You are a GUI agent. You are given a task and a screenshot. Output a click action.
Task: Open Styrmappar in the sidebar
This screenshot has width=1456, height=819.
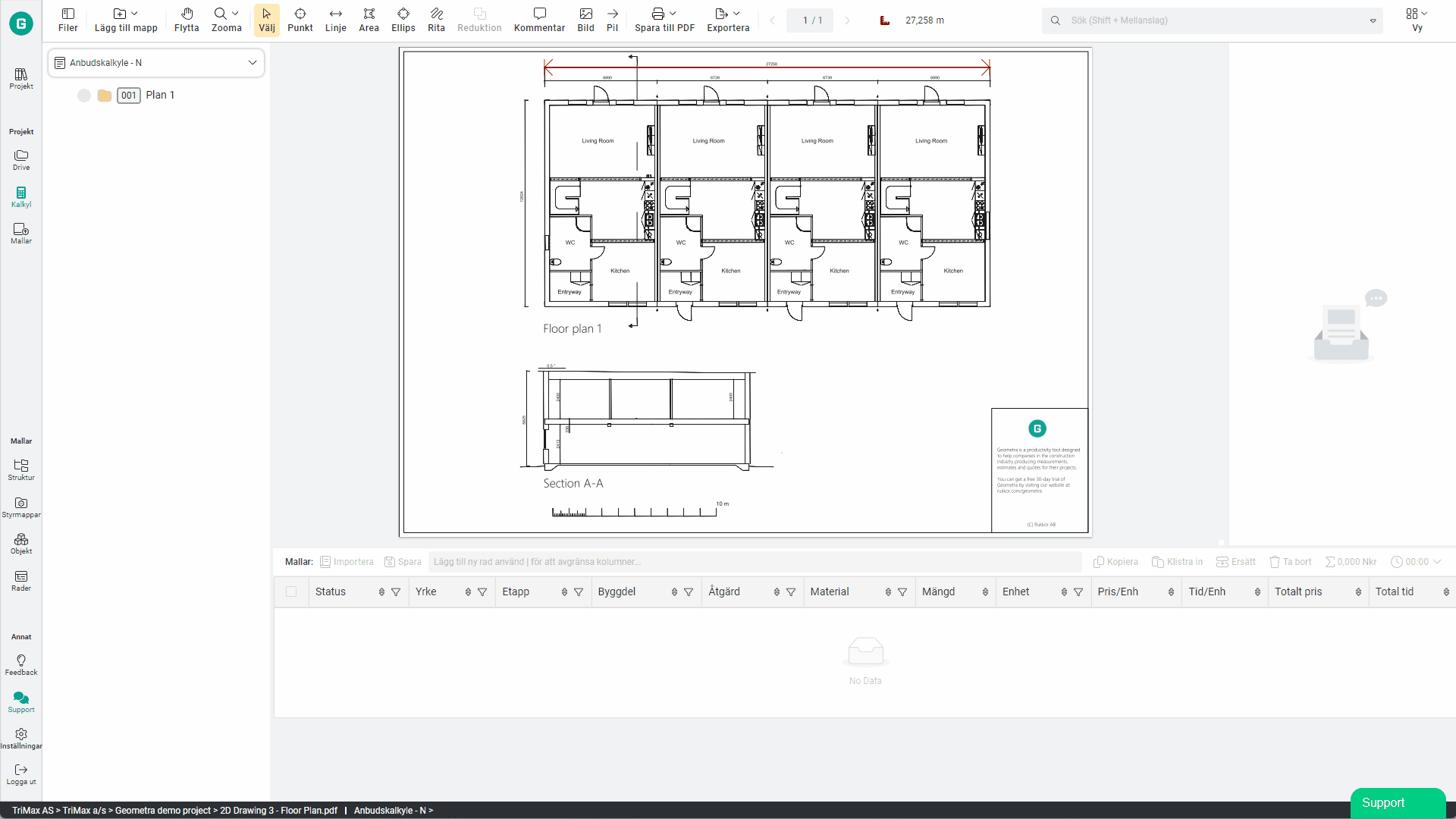[x=21, y=507]
